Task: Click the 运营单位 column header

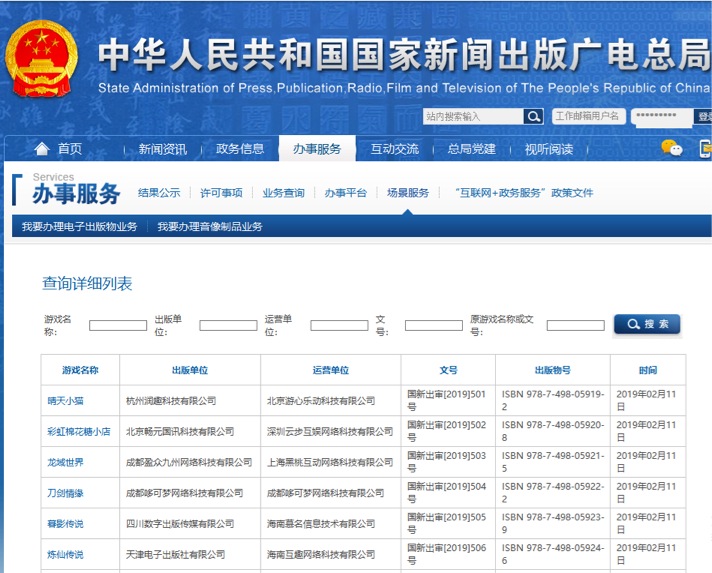Action: tap(331, 370)
